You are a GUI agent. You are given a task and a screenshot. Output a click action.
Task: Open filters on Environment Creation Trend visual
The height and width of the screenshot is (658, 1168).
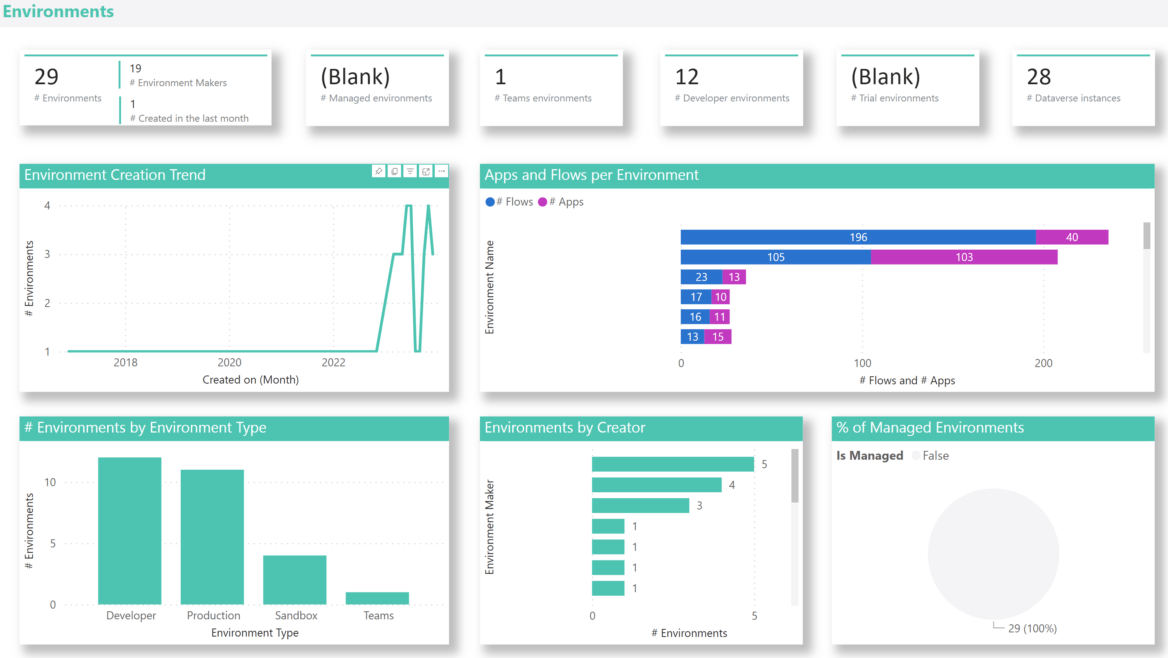410,171
